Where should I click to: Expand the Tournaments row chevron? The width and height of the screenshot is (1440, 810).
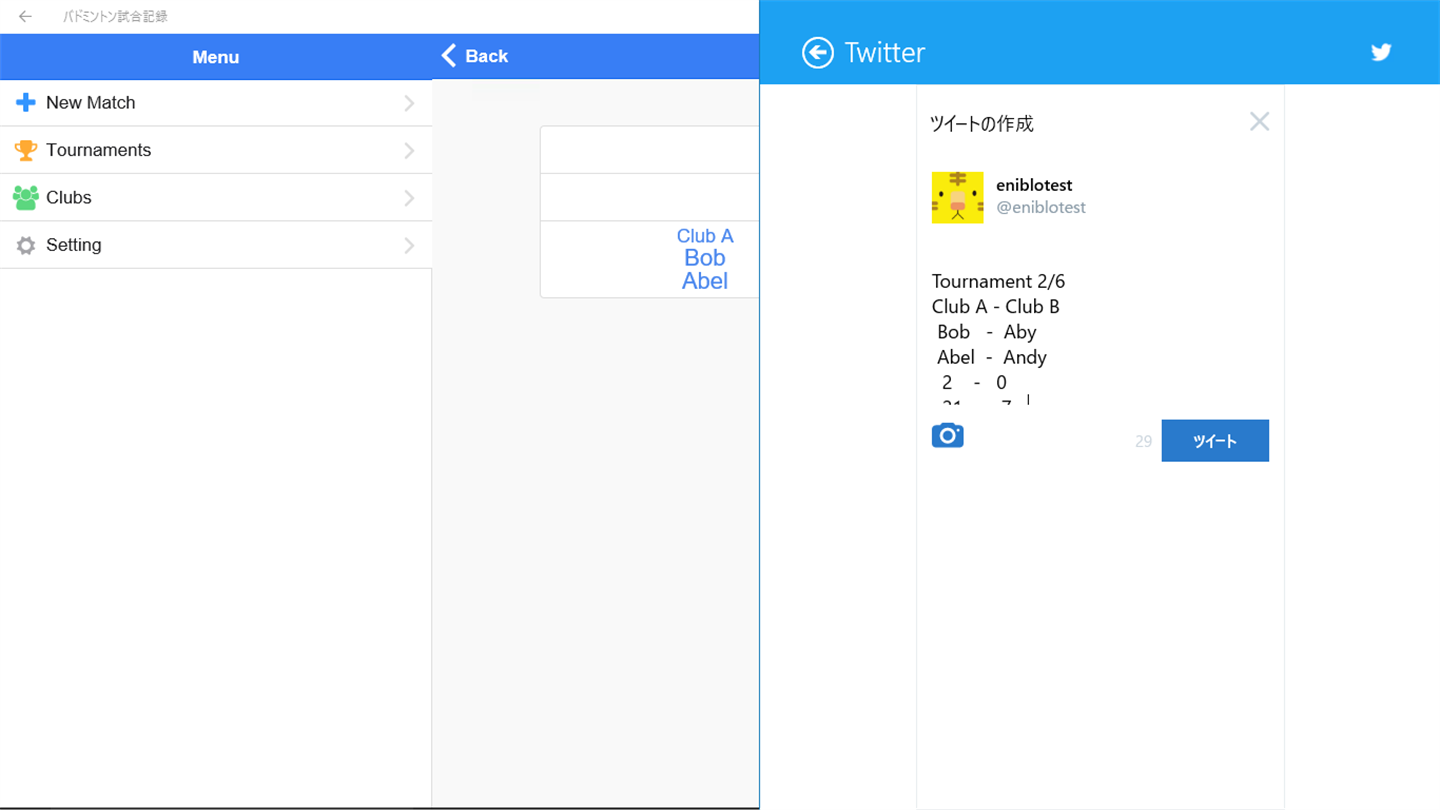tap(409, 150)
